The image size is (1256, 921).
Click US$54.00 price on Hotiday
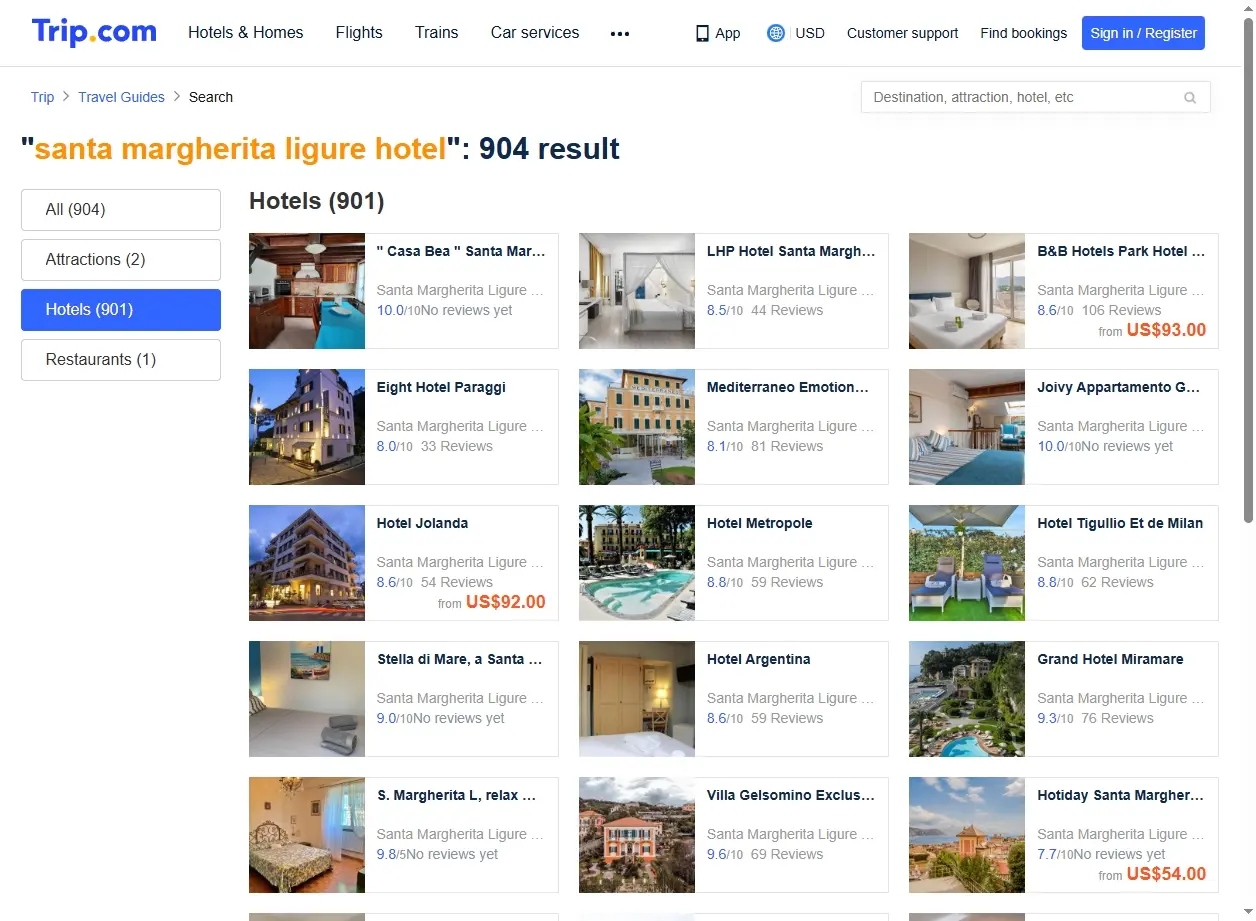[x=1166, y=874]
